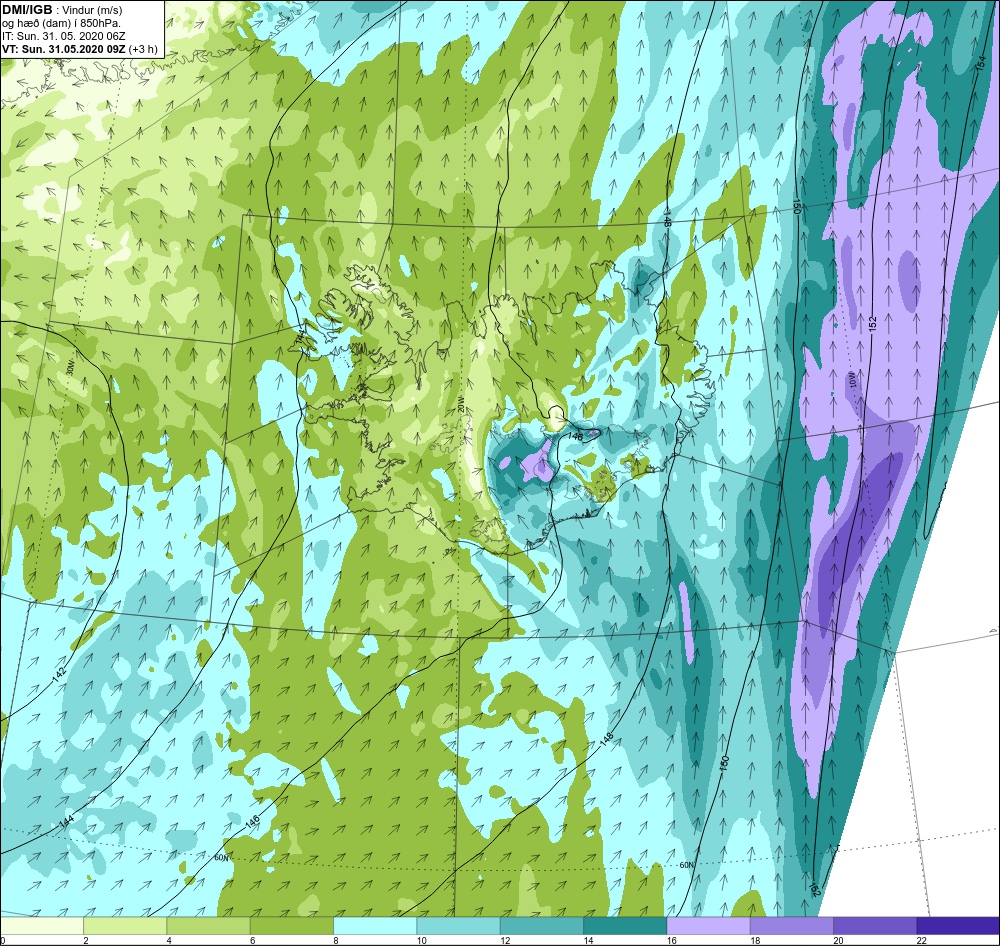Click legend tick label 22
The image size is (1000, 946).
pos(921,940)
